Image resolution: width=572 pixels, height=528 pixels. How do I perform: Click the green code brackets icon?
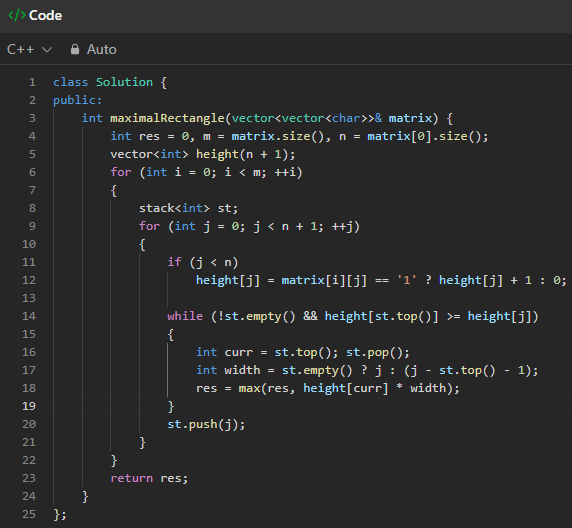[x=17, y=15]
